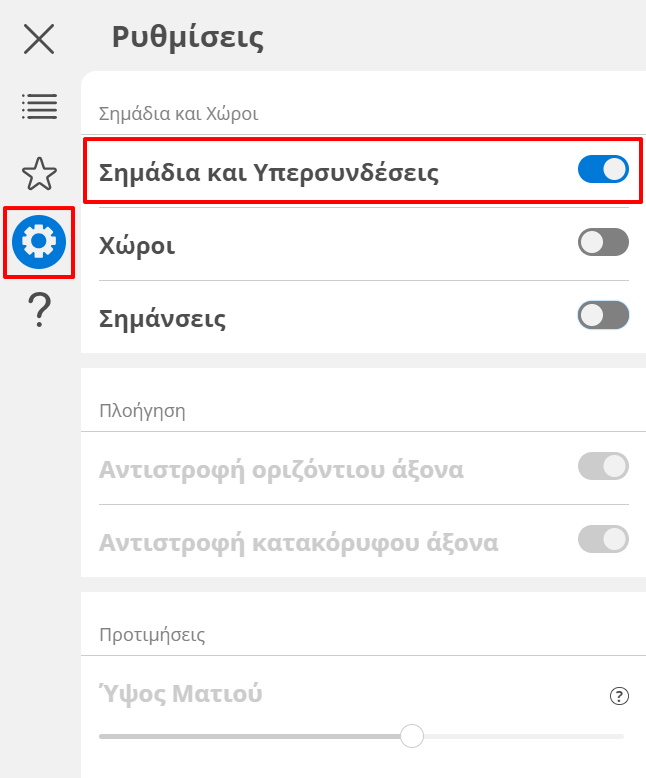Click the Χώροι setting label
This screenshot has width=646, height=778.
click(137, 245)
